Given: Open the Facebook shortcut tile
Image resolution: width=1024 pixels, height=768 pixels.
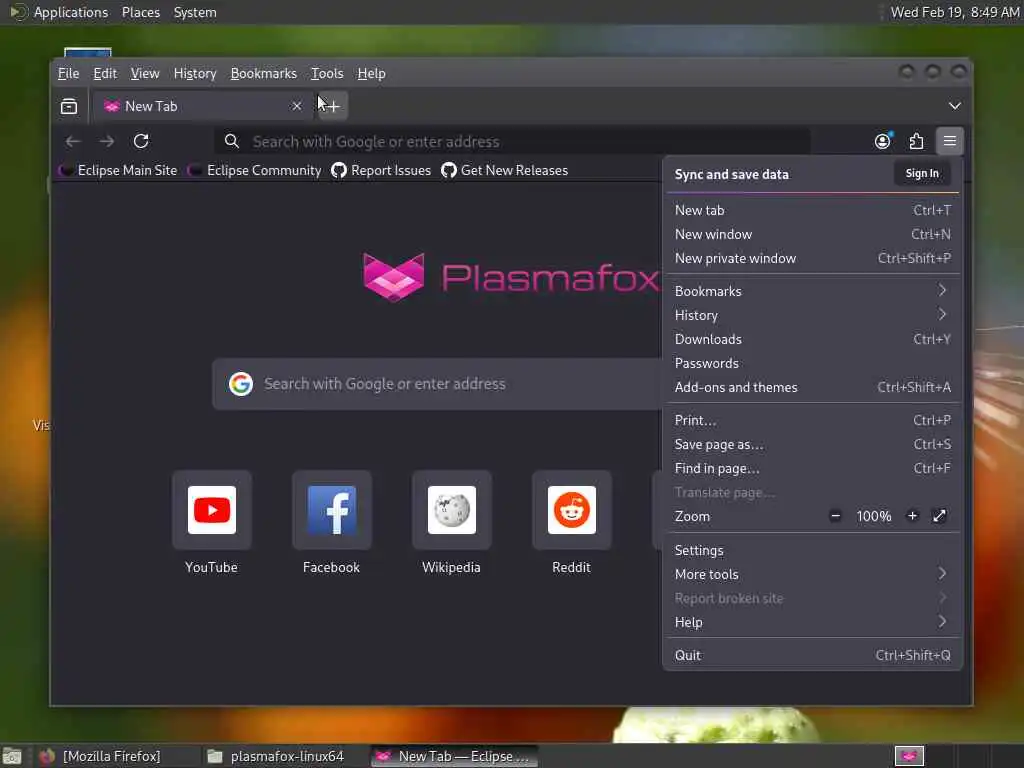Looking at the screenshot, I should click(332, 522).
